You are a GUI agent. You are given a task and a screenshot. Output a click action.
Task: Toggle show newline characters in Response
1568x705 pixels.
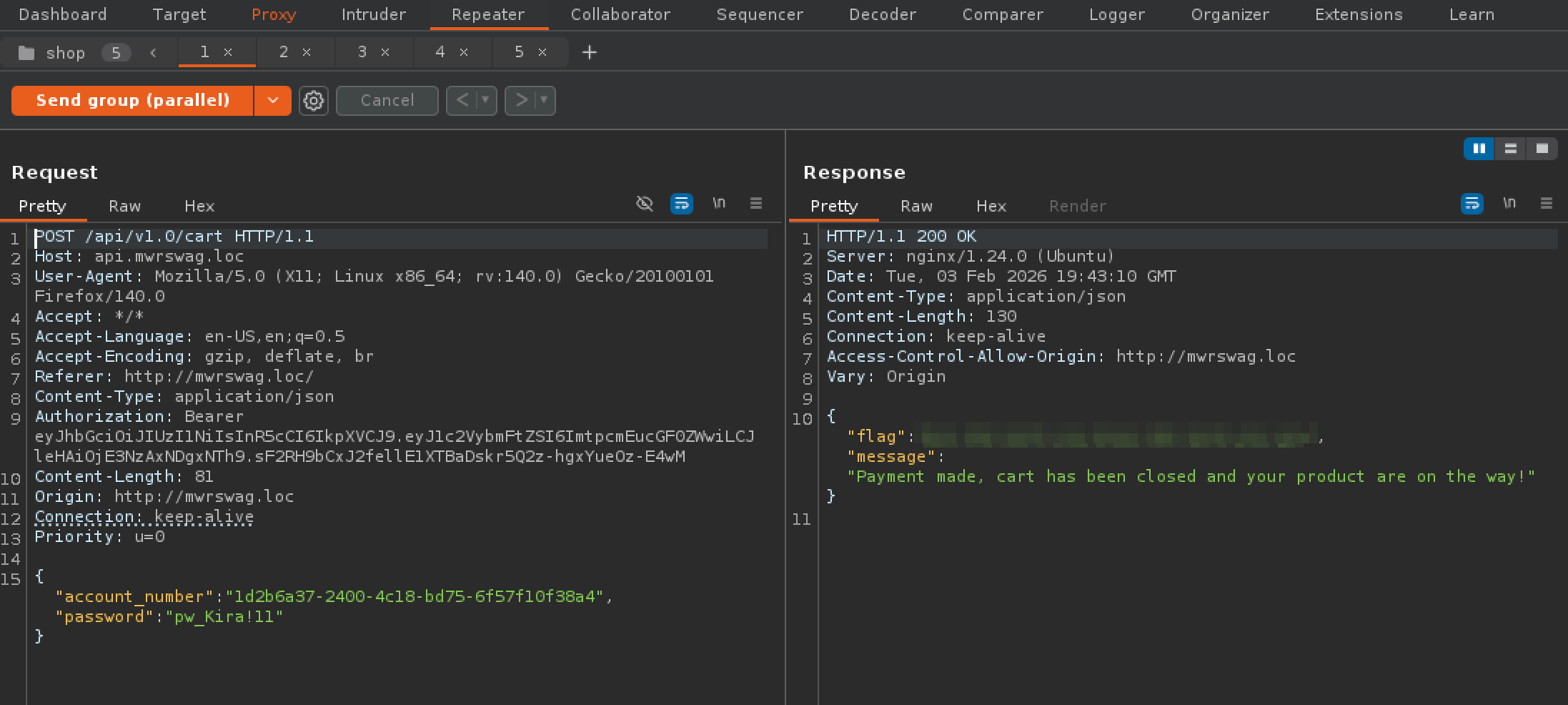click(x=1509, y=204)
